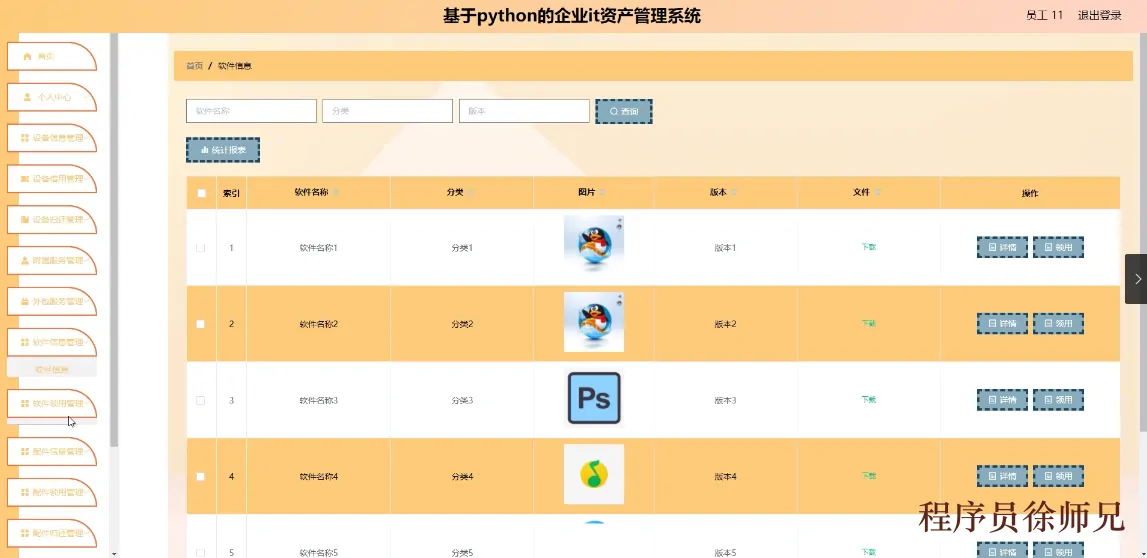The height and width of the screenshot is (558, 1147).
Task: Sort by the 版本 column sort arrows
Action: click(734, 192)
